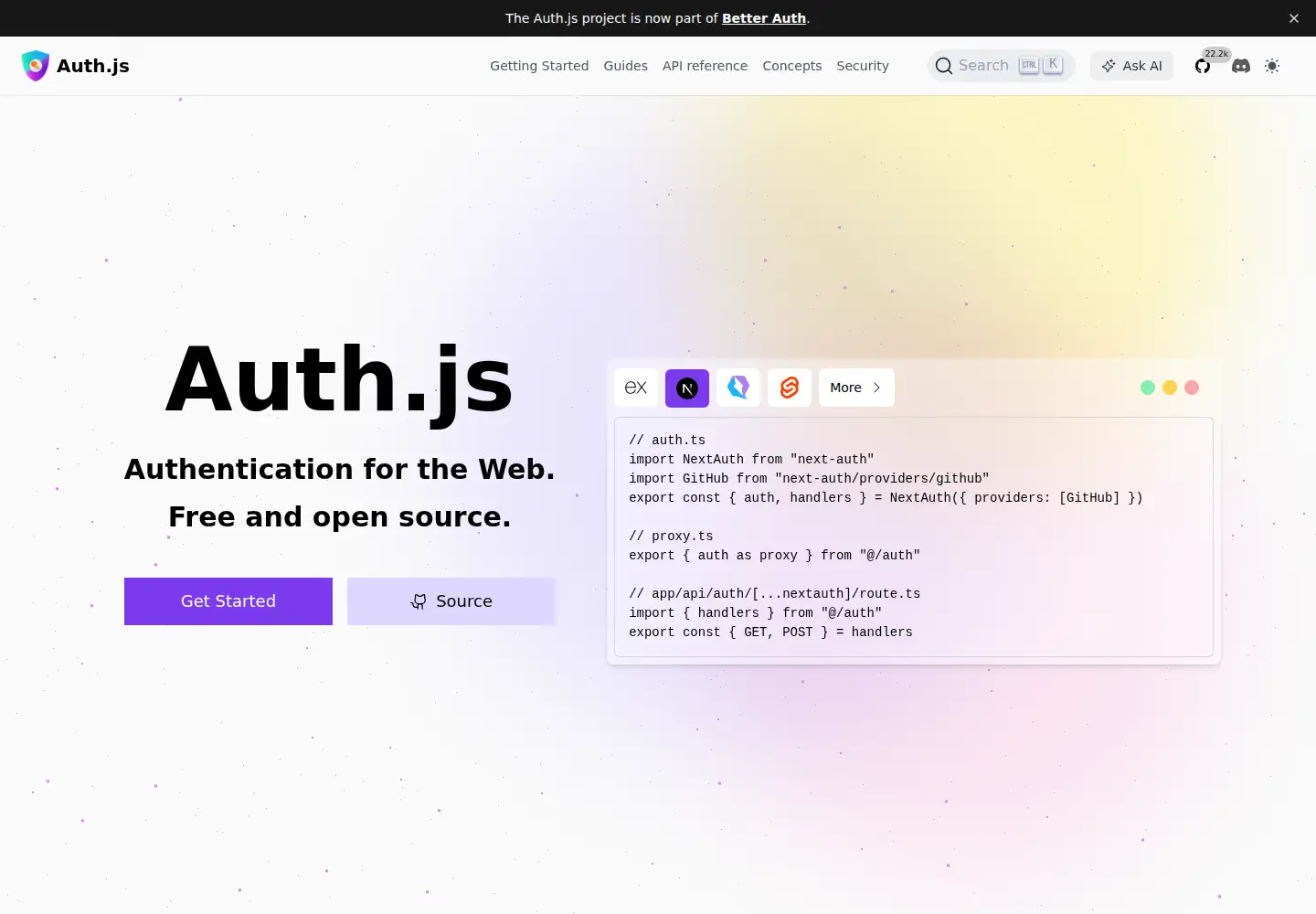This screenshot has height=914, width=1316.
Task: Select the Qwik framework tab
Action: click(x=738, y=388)
